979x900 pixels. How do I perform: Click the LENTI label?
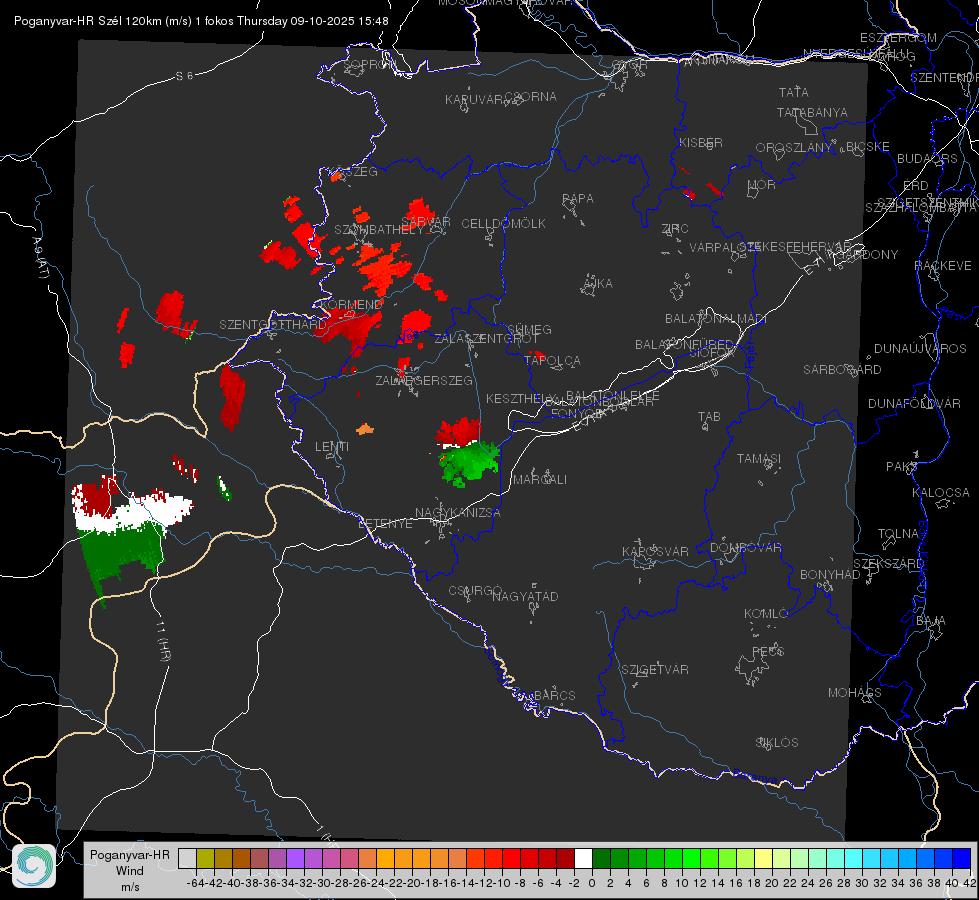[332, 447]
